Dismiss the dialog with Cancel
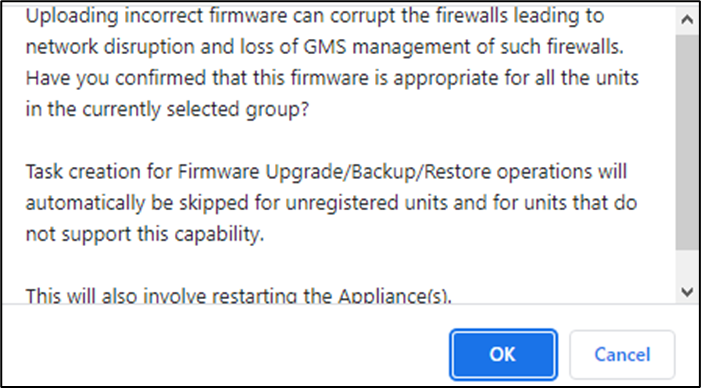Image resolution: width=701 pixels, height=388 pixels. coord(622,354)
